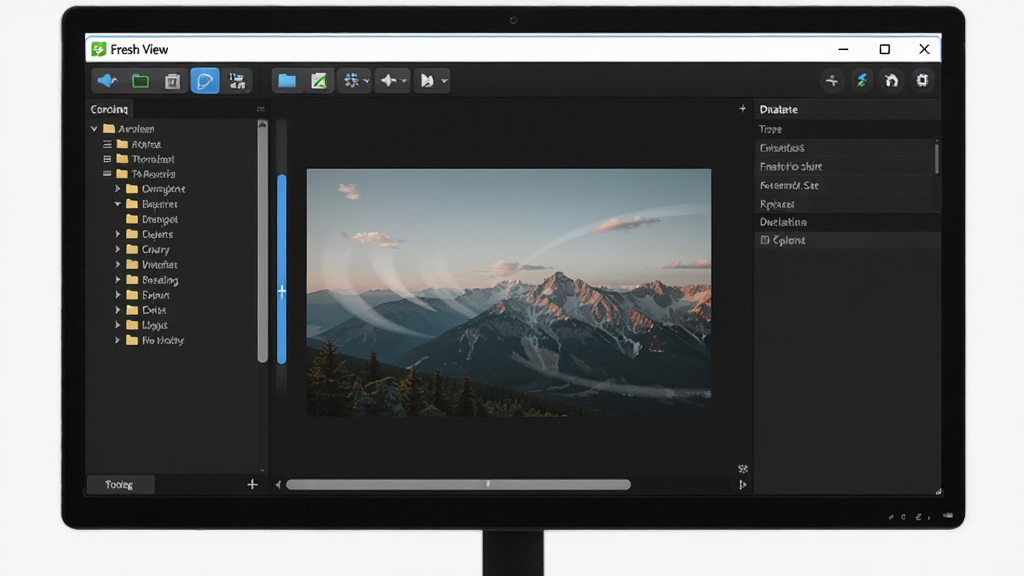Open the settings gear in the top-right toolbar
The image size is (1024, 576).
click(922, 80)
